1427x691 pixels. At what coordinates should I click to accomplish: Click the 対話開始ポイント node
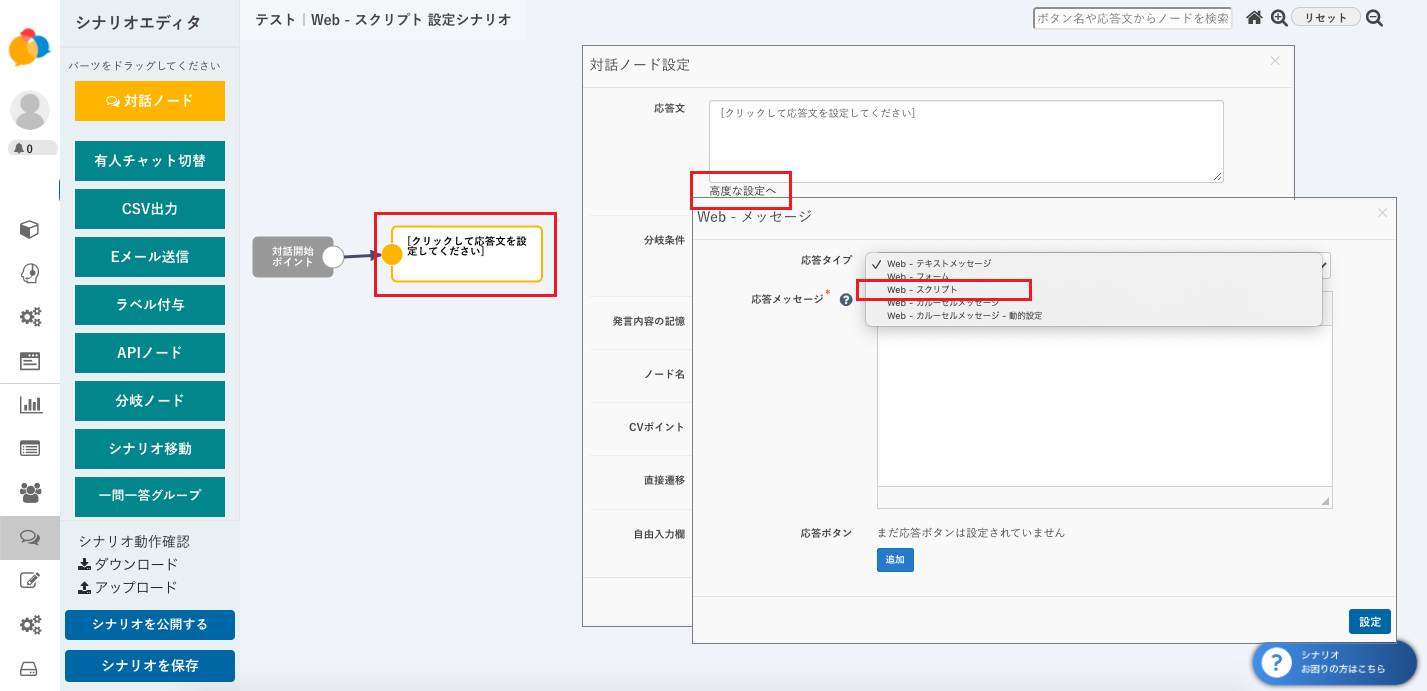tap(292, 257)
